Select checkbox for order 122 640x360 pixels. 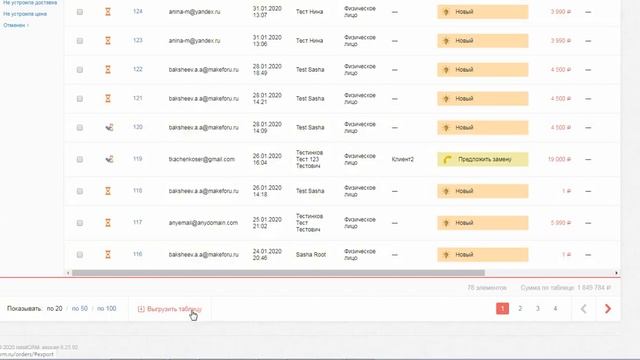coord(80,70)
